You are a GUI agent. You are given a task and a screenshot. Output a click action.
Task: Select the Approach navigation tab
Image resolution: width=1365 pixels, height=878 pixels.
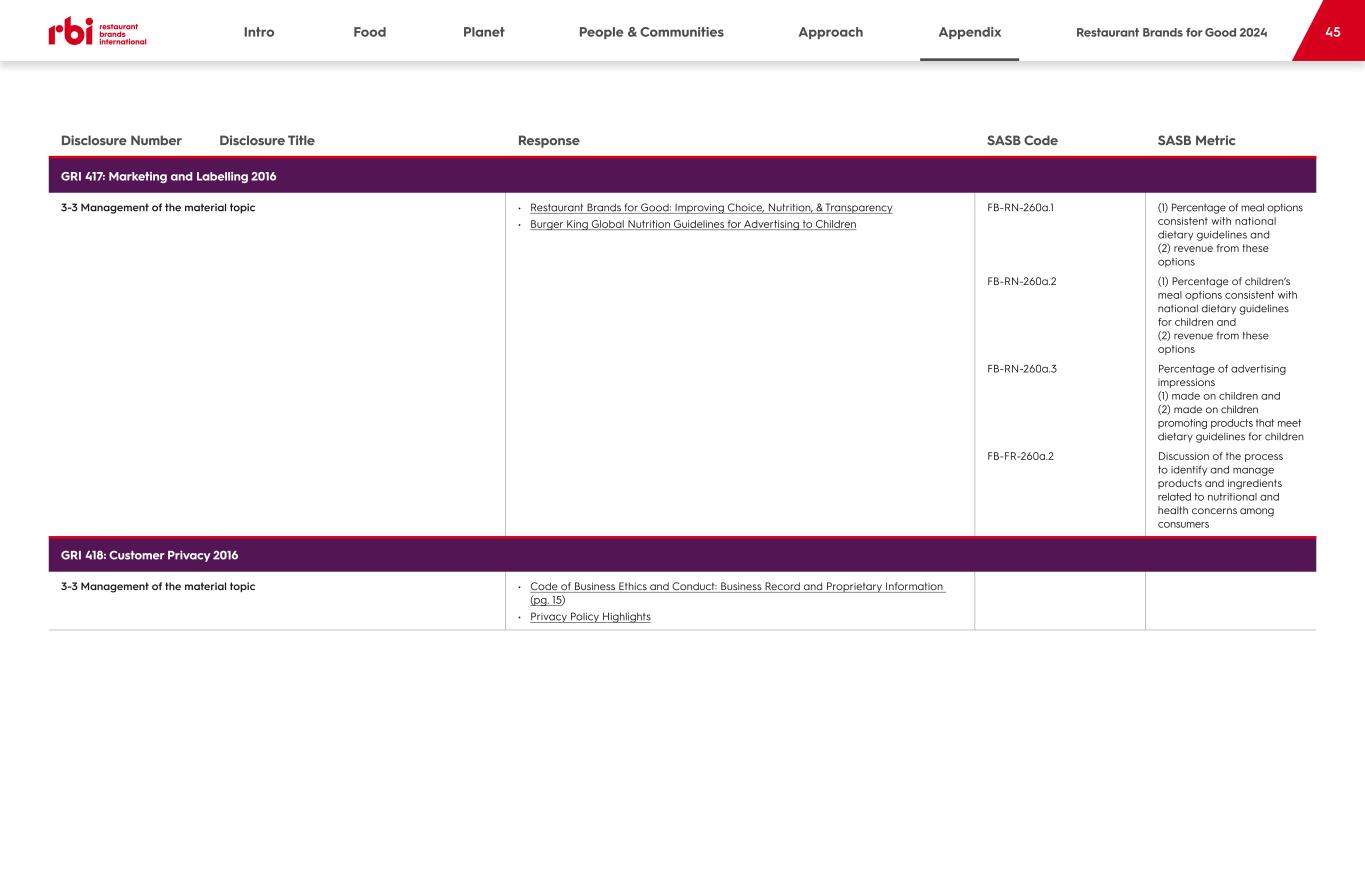pyautogui.click(x=830, y=32)
